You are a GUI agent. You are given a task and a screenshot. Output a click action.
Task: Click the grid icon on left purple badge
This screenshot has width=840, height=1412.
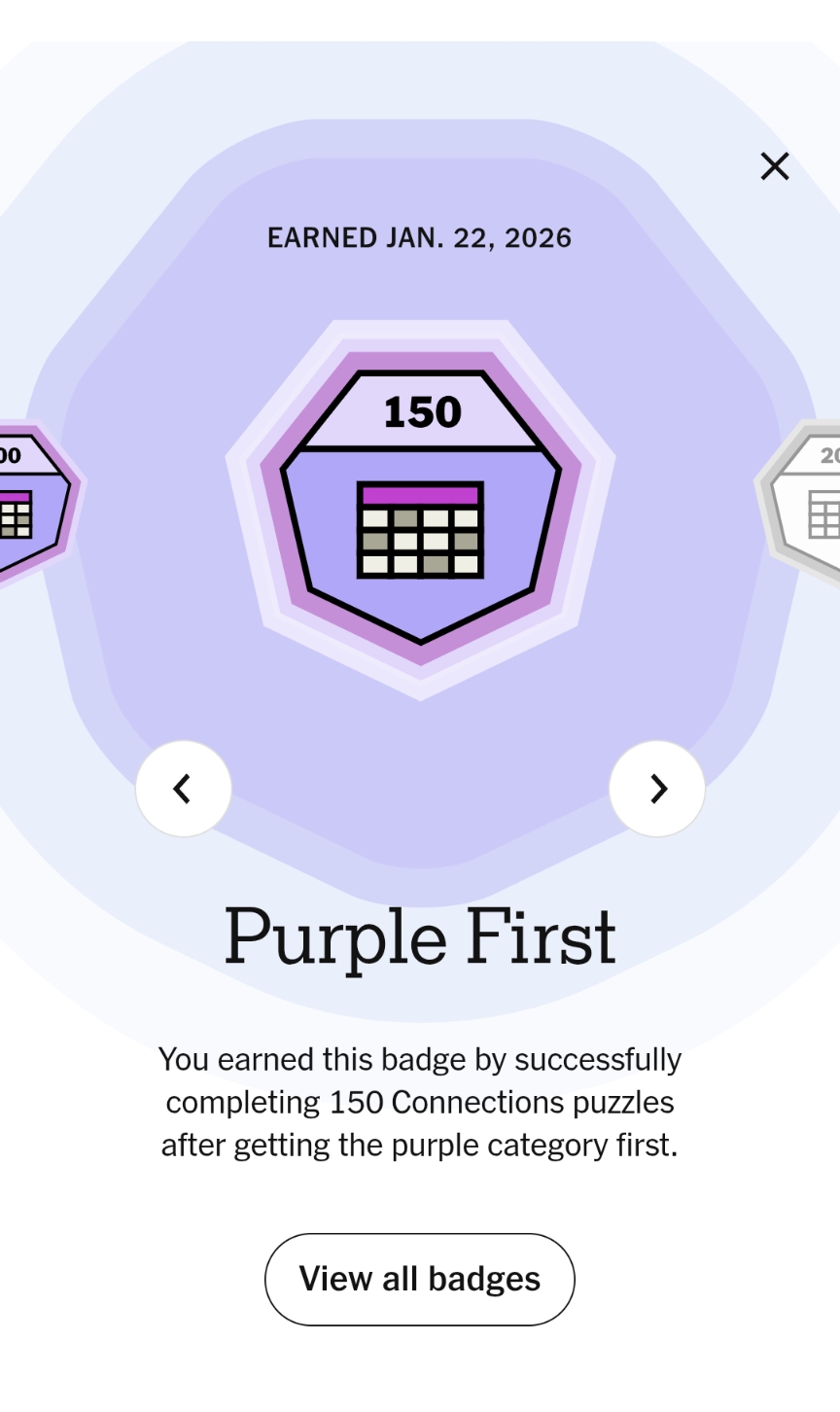(15, 513)
